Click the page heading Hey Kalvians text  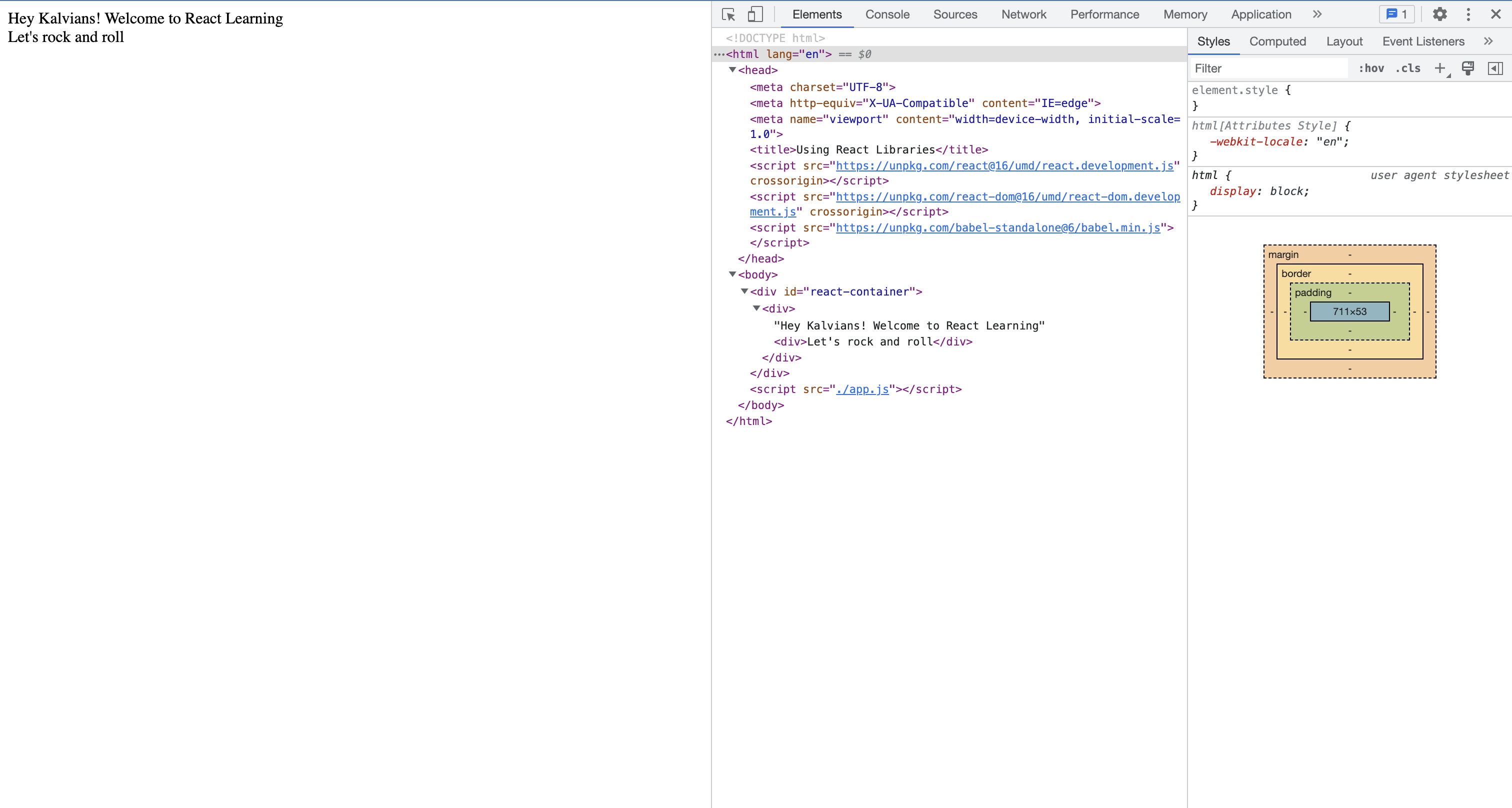tap(145, 18)
